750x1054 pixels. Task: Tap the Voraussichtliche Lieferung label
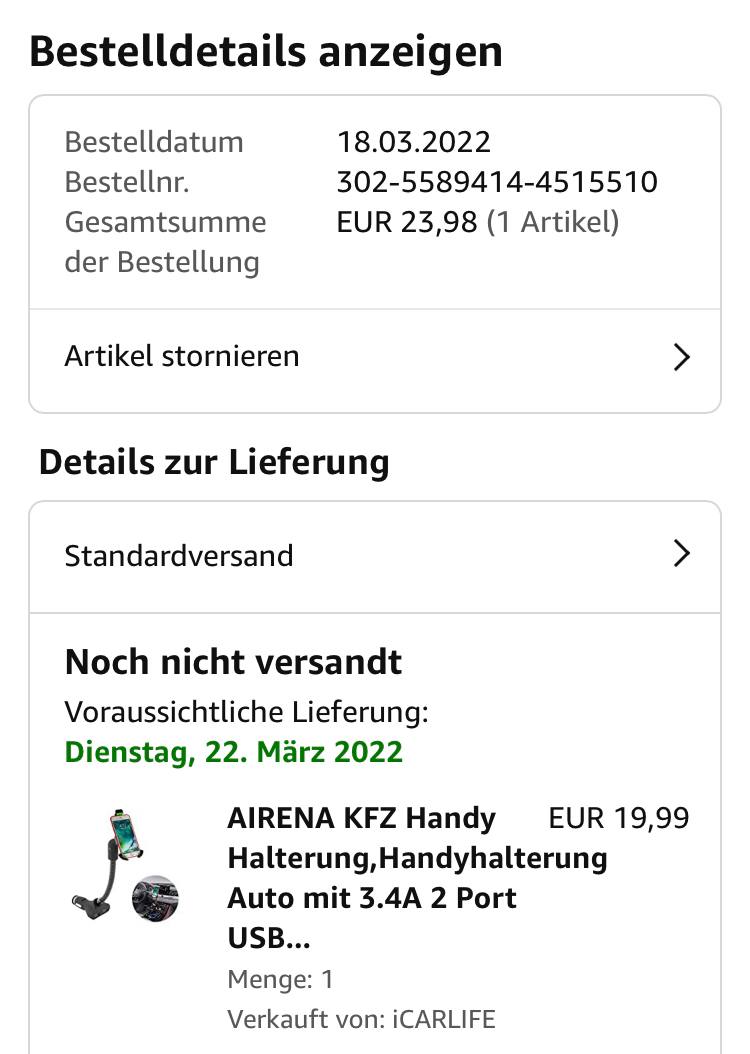click(x=247, y=712)
